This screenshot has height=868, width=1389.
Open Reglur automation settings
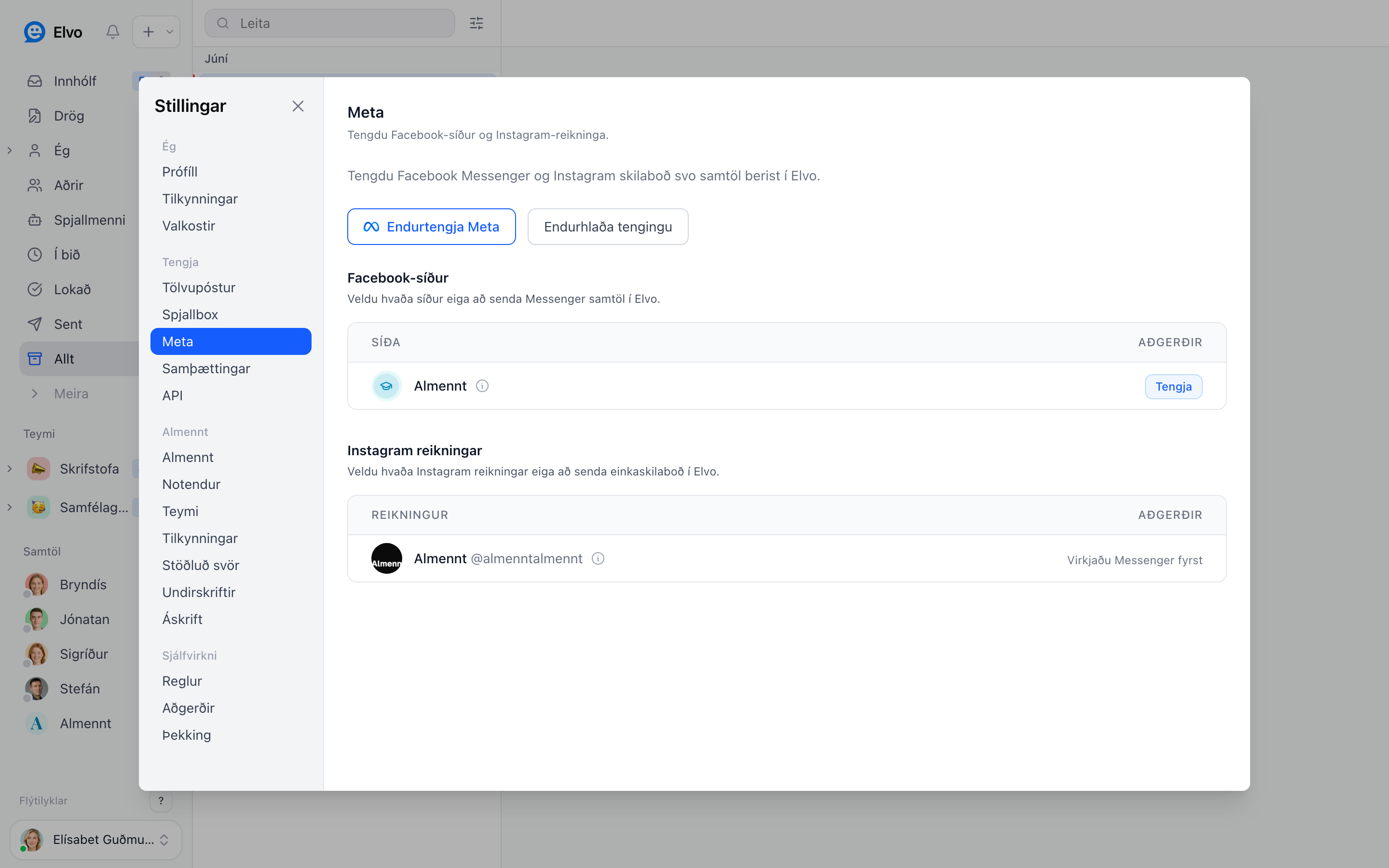[231, 681]
